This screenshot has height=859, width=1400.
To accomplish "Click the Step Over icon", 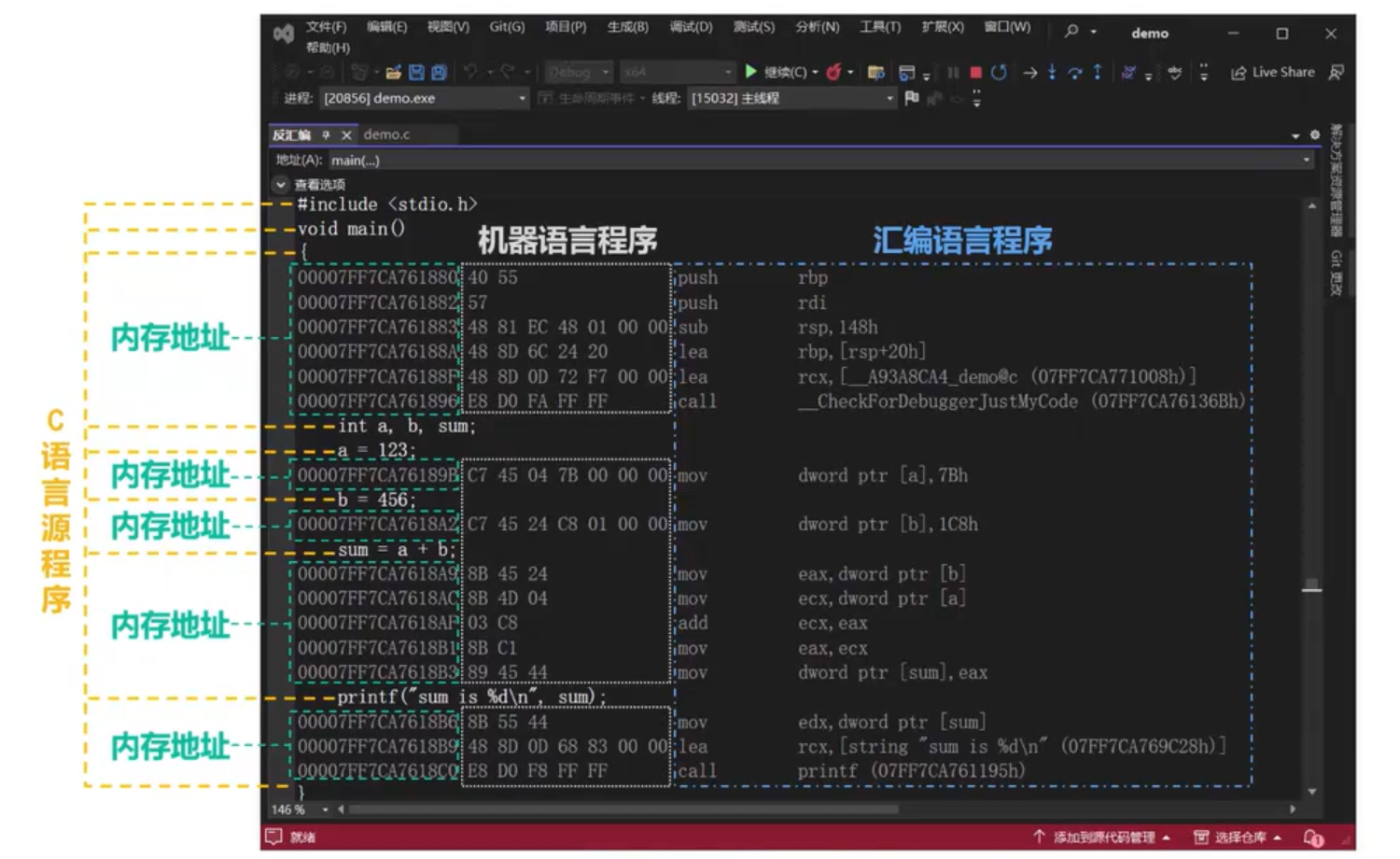I will pos(1074,72).
